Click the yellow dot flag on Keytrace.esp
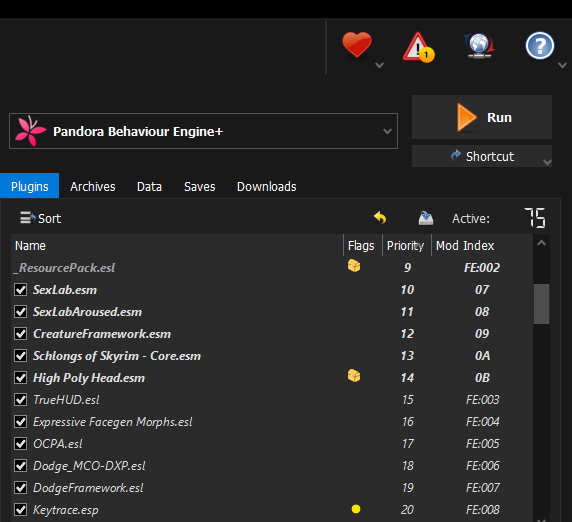The width and height of the screenshot is (572, 522). tap(356, 509)
